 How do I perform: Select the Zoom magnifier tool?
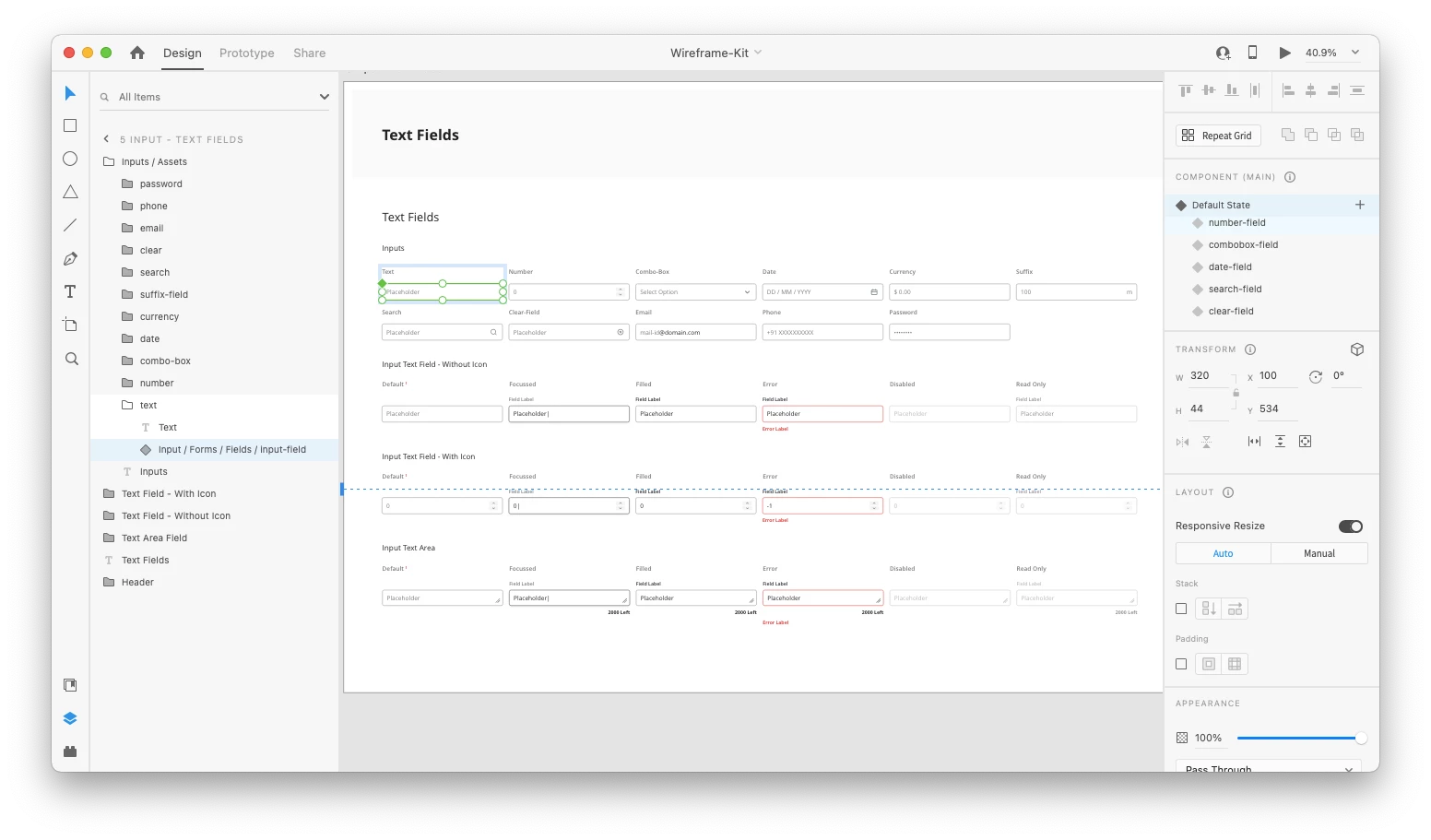pyautogui.click(x=71, y=359)
